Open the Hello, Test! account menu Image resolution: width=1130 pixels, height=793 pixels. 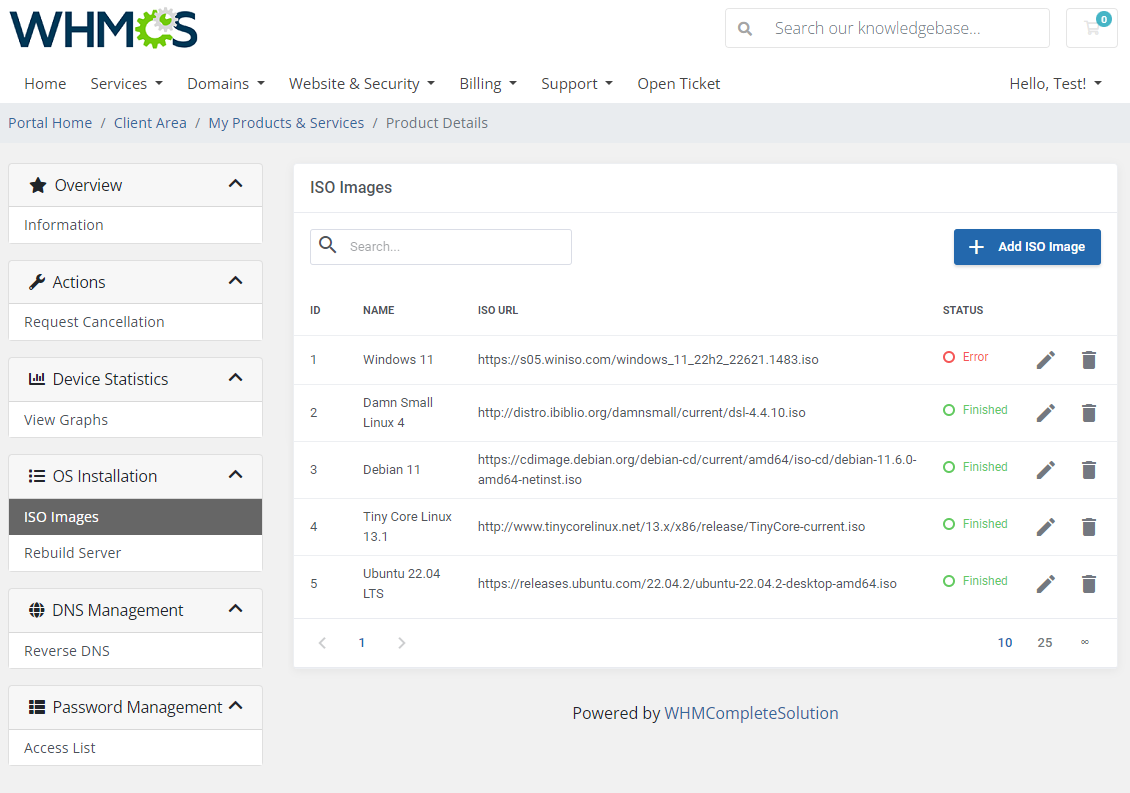[x=1056, y=84]
